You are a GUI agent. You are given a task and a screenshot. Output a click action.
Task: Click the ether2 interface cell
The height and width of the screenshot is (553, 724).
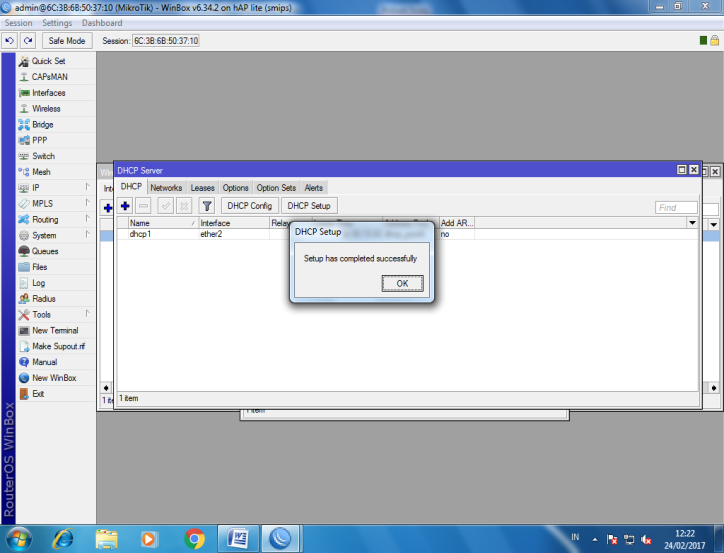(x=234, y=234)
